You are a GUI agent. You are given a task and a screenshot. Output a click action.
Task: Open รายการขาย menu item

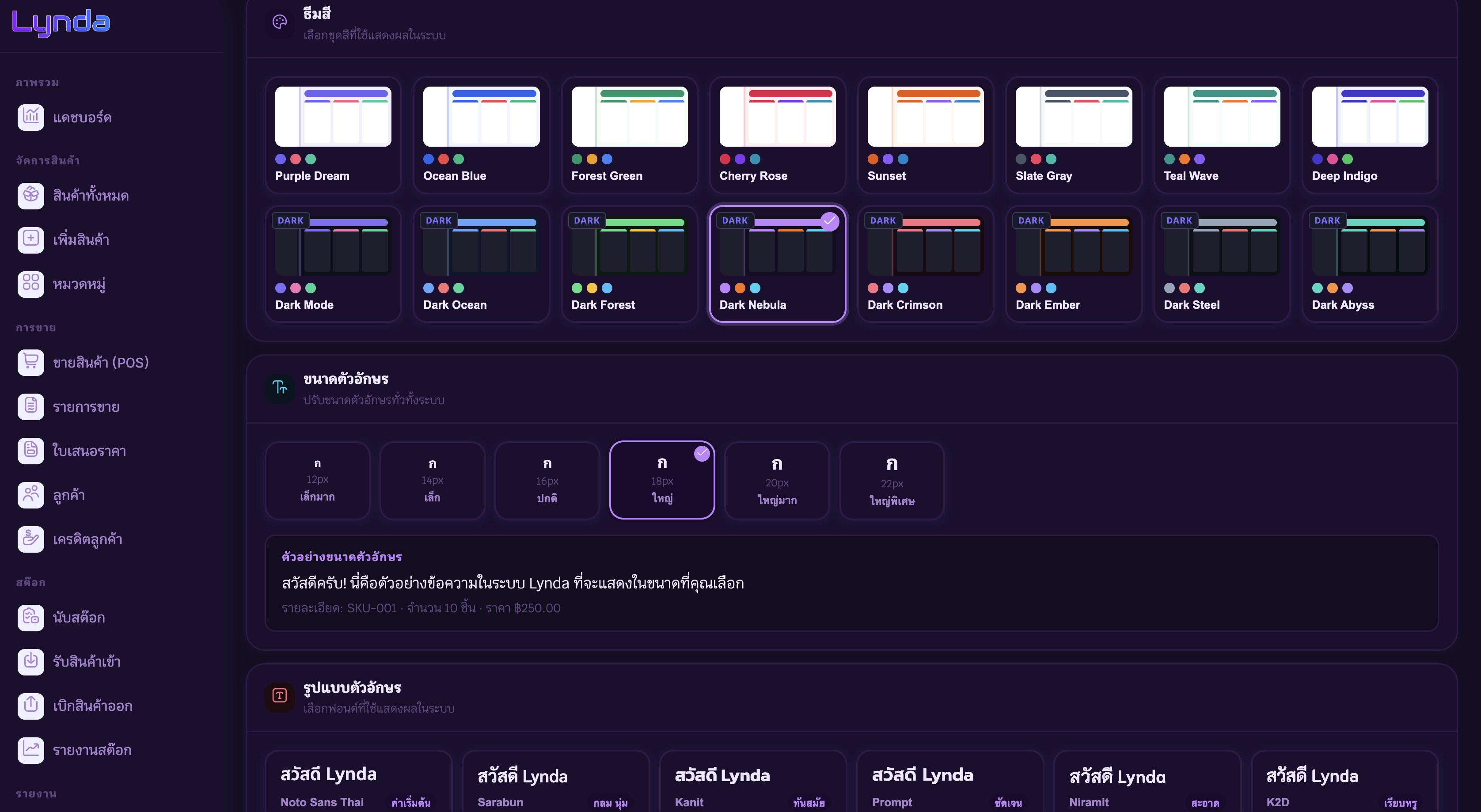click(x=86, y=406)
